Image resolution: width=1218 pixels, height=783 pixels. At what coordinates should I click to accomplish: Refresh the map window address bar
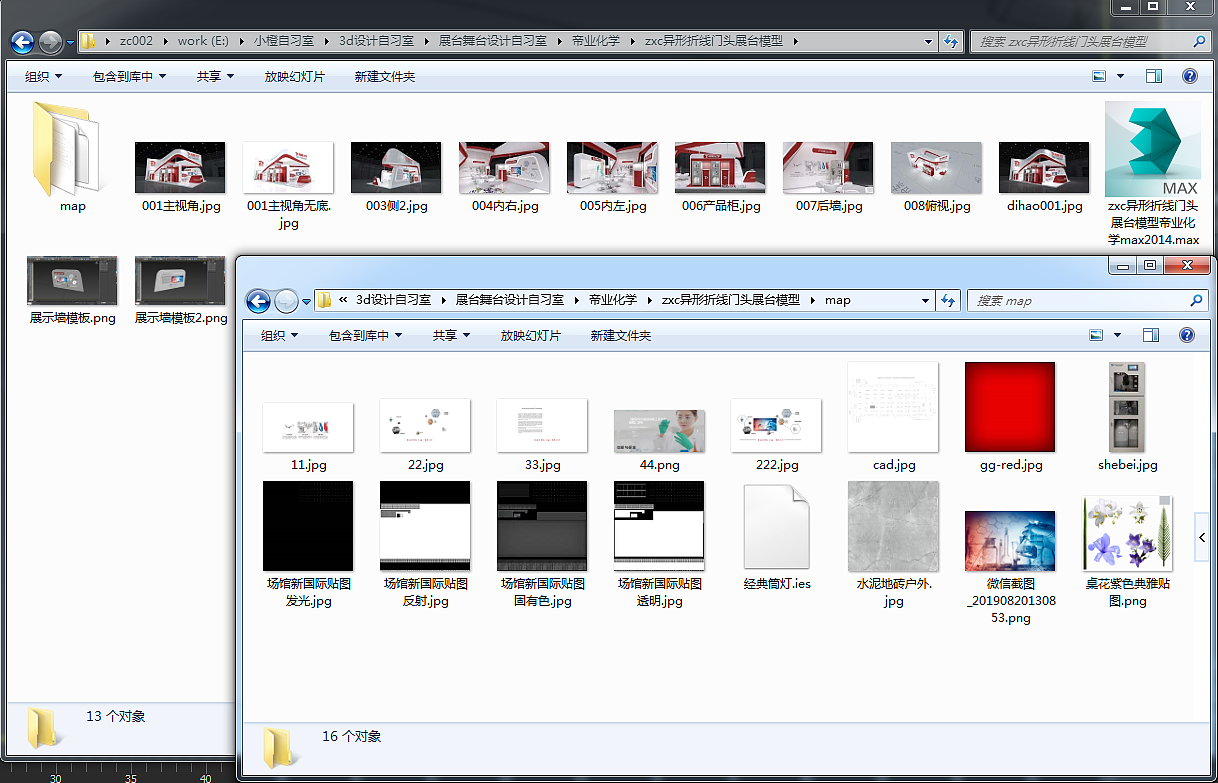coord(948,300)
